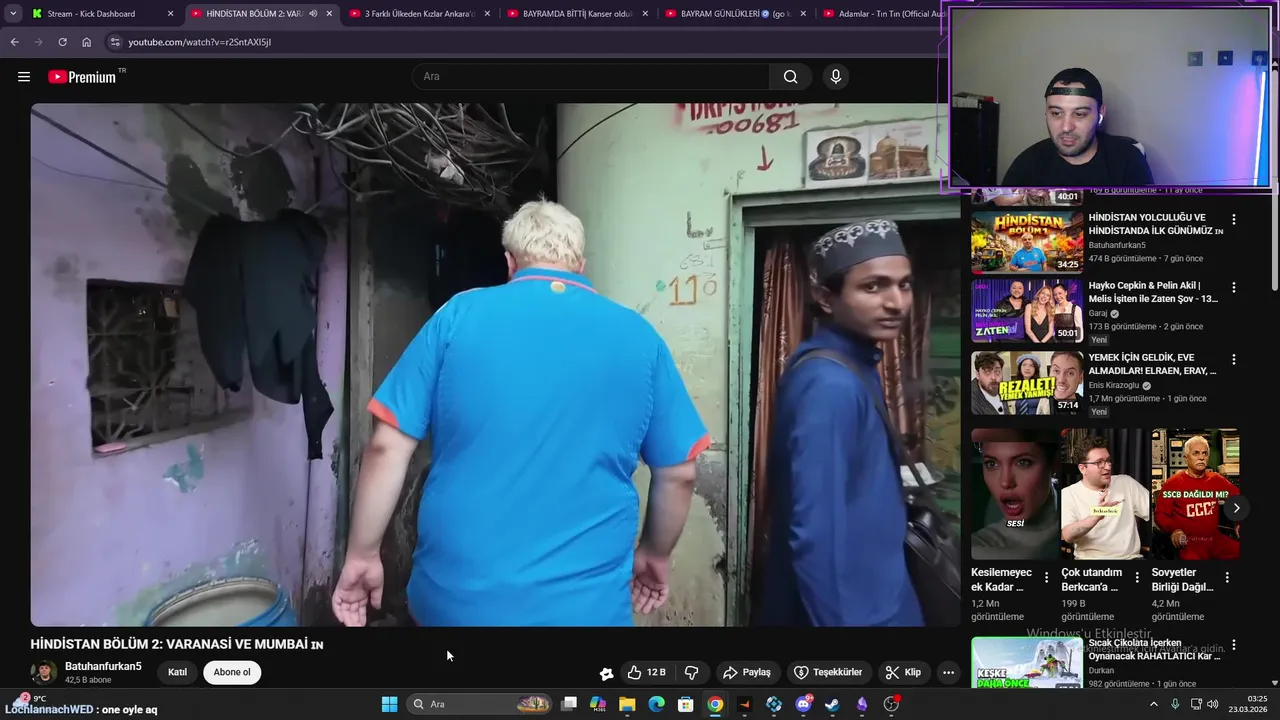Switch to 'BAYRAM GÜNLÜKLERİ' tab
This screenshot has width=1280, height=720.
click(735, 14)
